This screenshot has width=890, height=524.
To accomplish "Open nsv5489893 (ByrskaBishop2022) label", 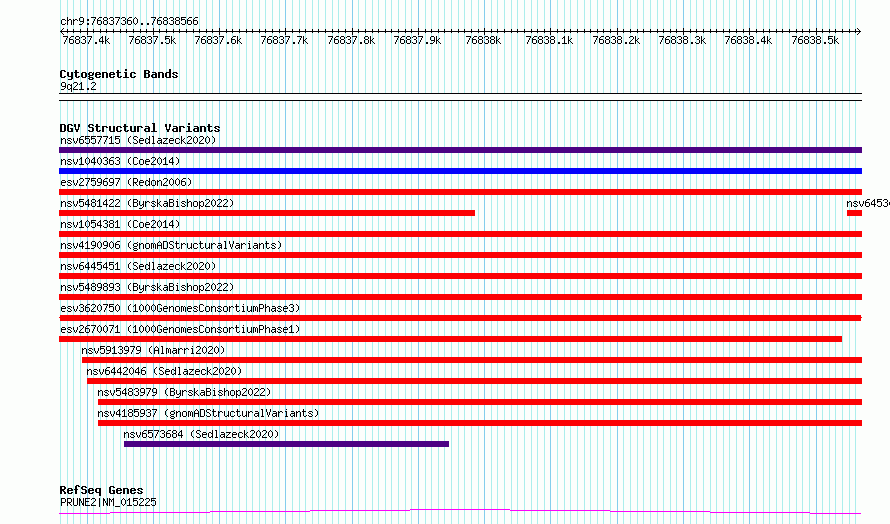I will pos(147,287).
